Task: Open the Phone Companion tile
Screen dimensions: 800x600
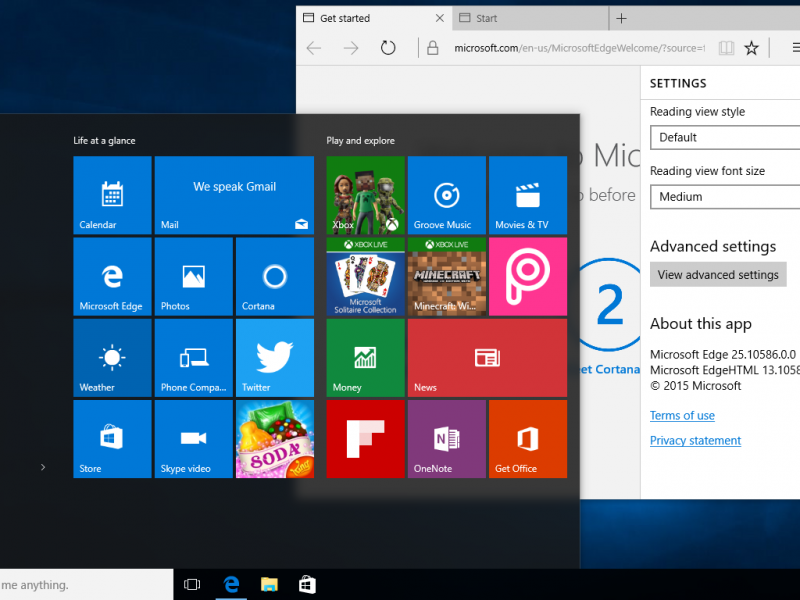Action: tap(193, 357)
